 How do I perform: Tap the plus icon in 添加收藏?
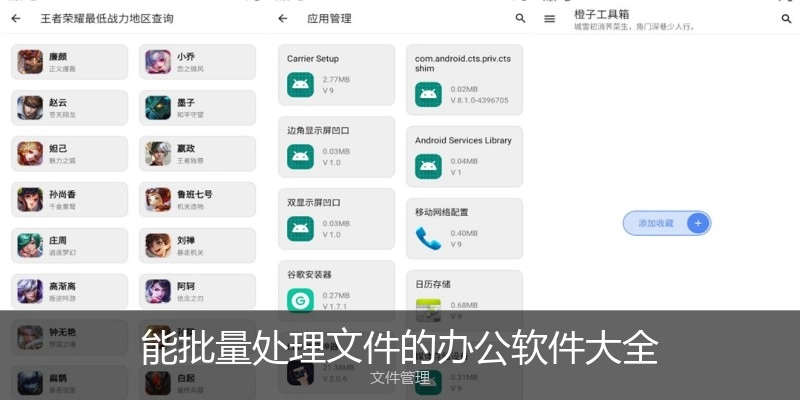pyautogui.click(x=698, y=223)
